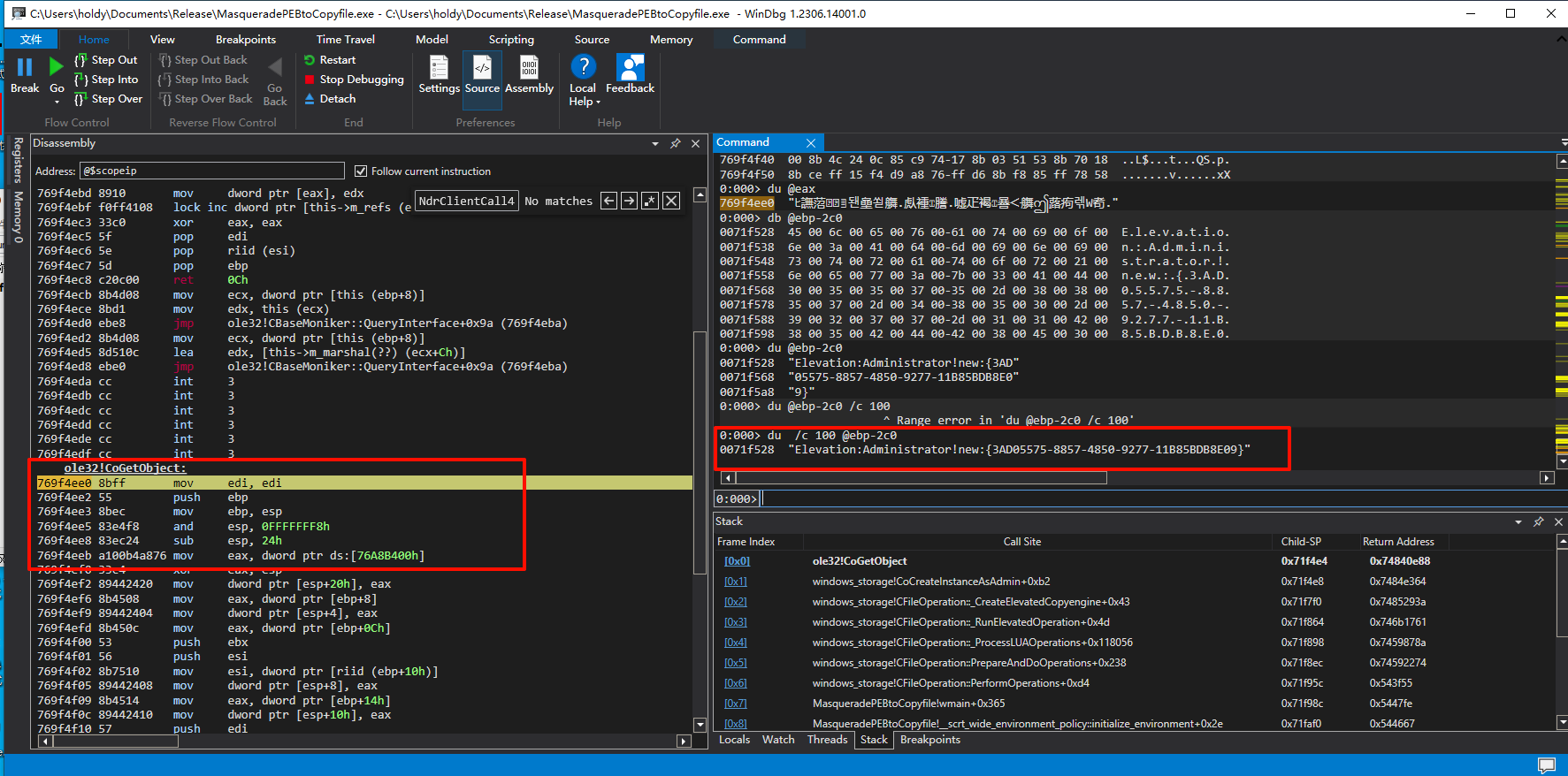The image size is (1568, 776).
Task: Close the Disassembly find bar
Action: tap(672, 201)
